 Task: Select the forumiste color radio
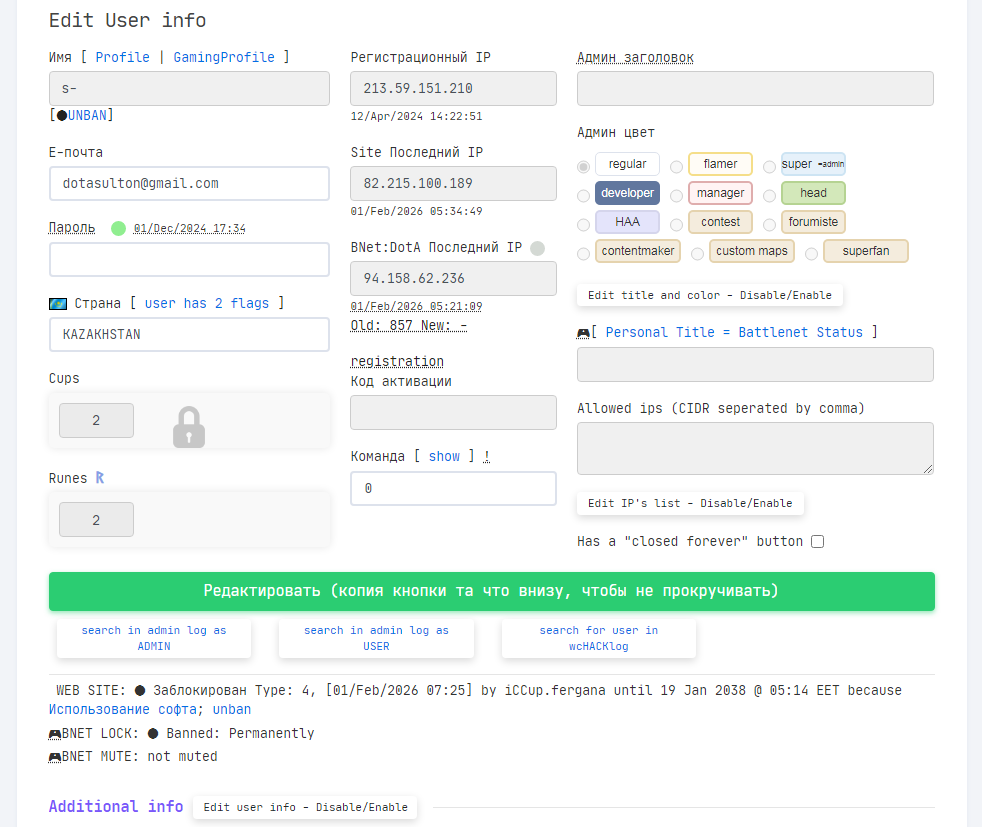769,224
